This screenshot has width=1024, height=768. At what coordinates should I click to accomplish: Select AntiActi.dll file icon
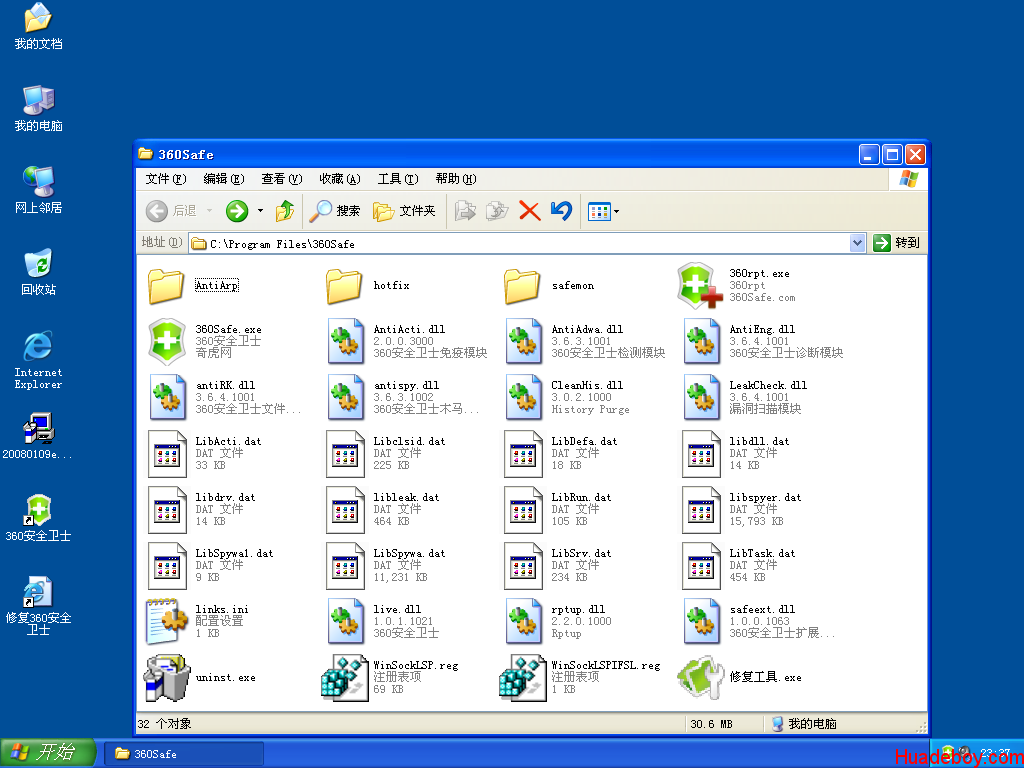[x=345, y=342]
